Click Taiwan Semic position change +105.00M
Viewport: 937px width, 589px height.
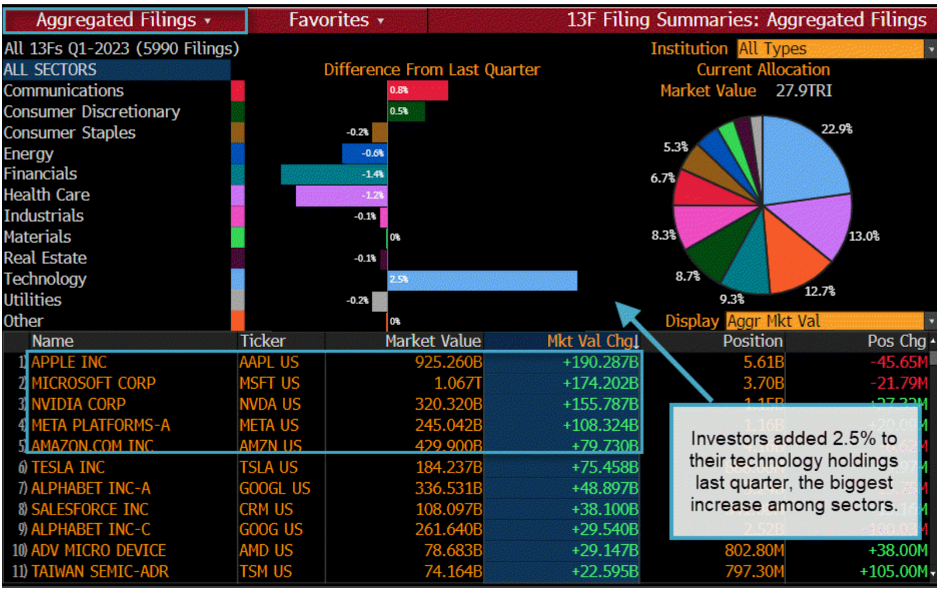click(x=893, y=571)
